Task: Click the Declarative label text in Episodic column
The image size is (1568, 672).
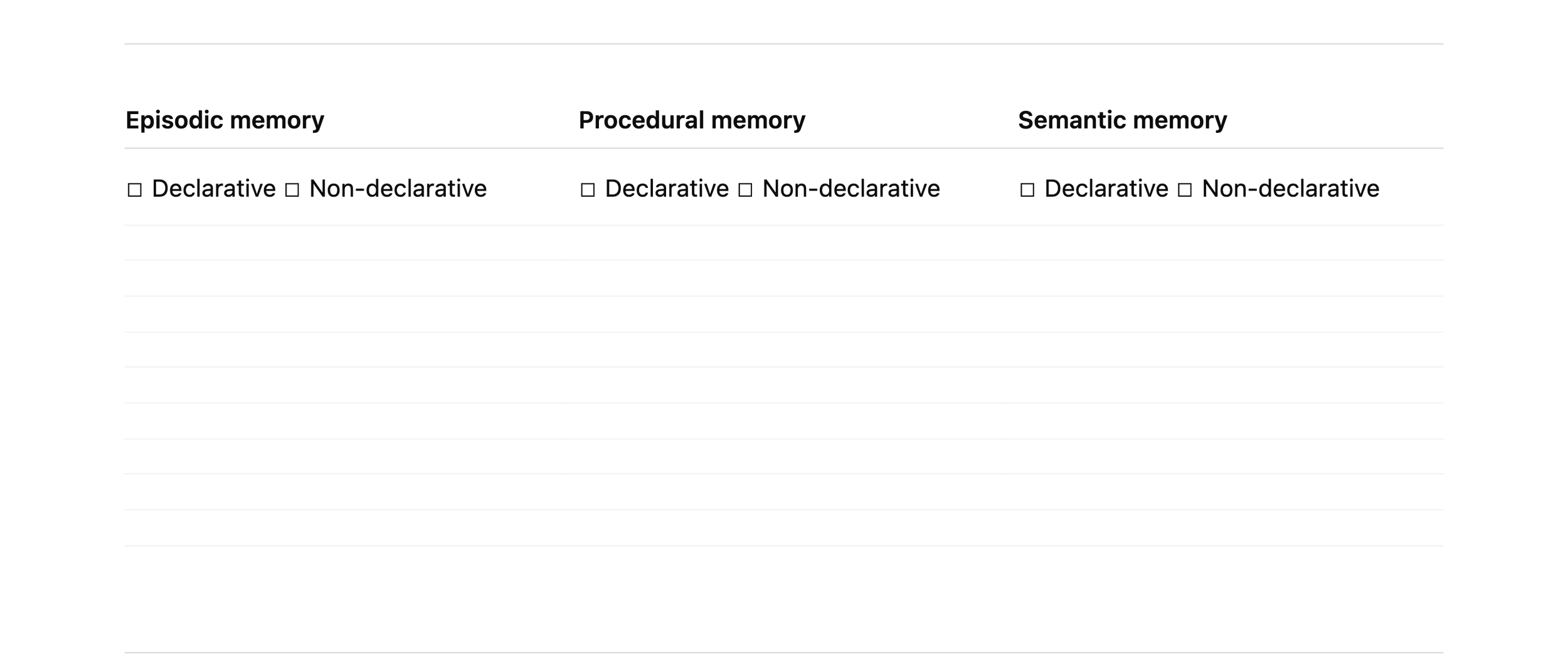Action: tap(213, 189)
